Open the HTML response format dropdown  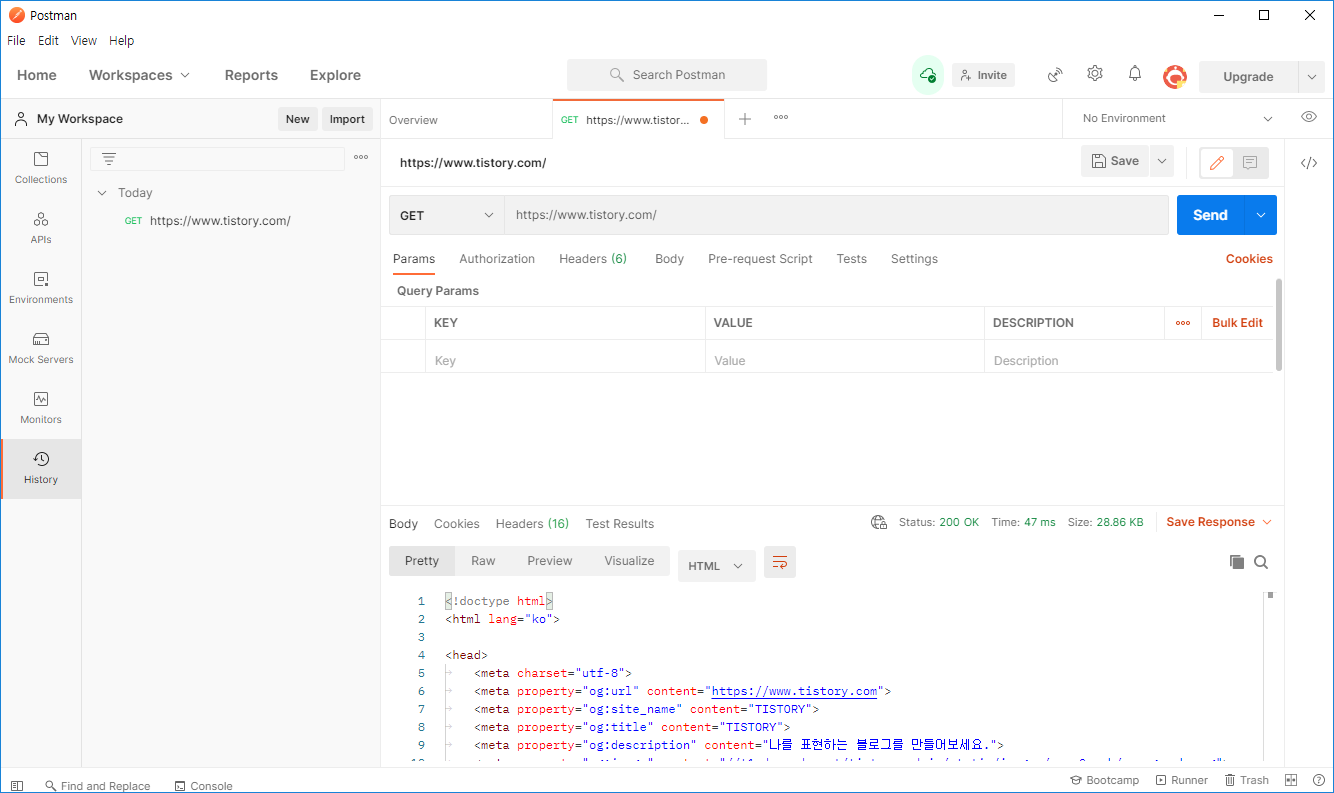click(716, 566)
